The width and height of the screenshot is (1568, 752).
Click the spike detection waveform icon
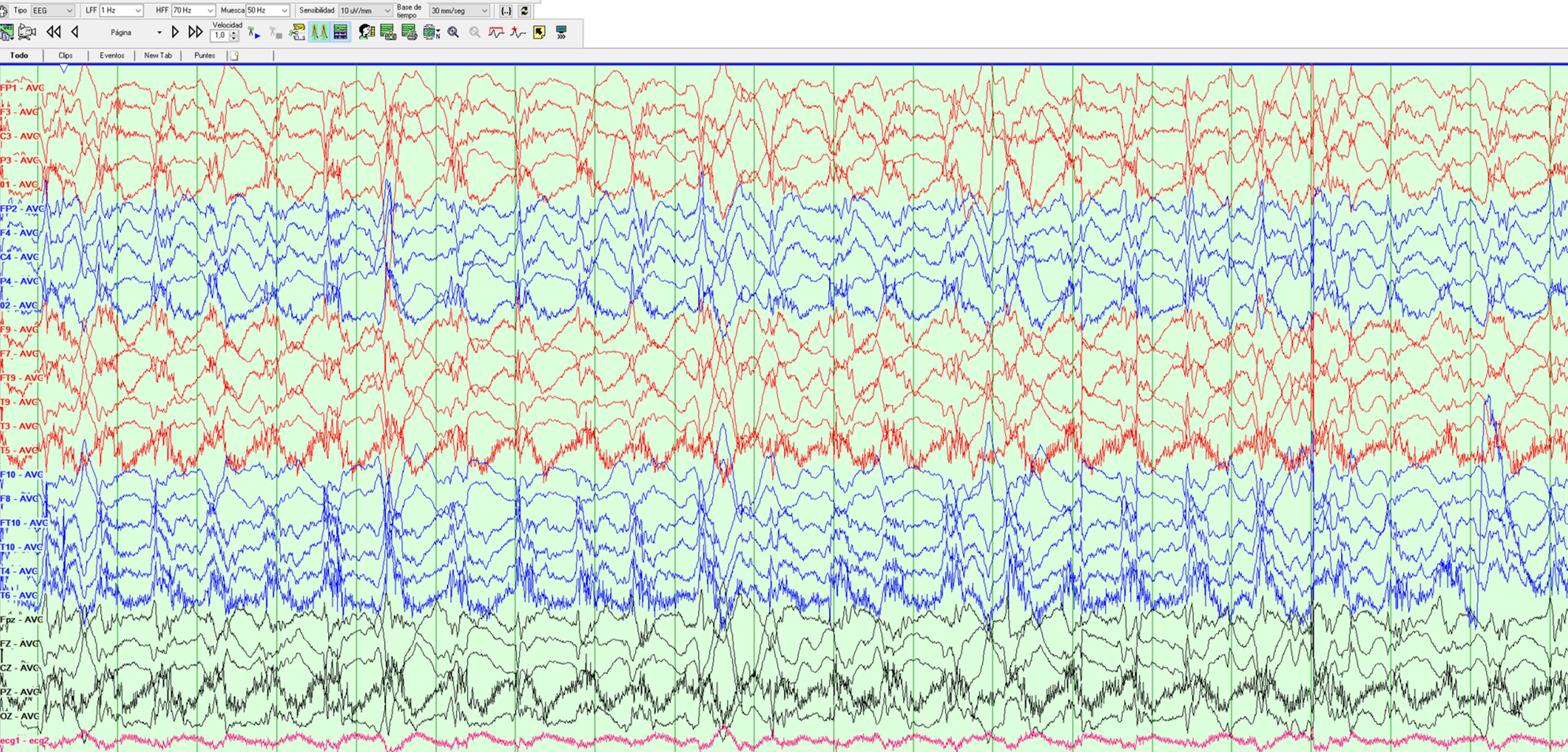[517, 32]
